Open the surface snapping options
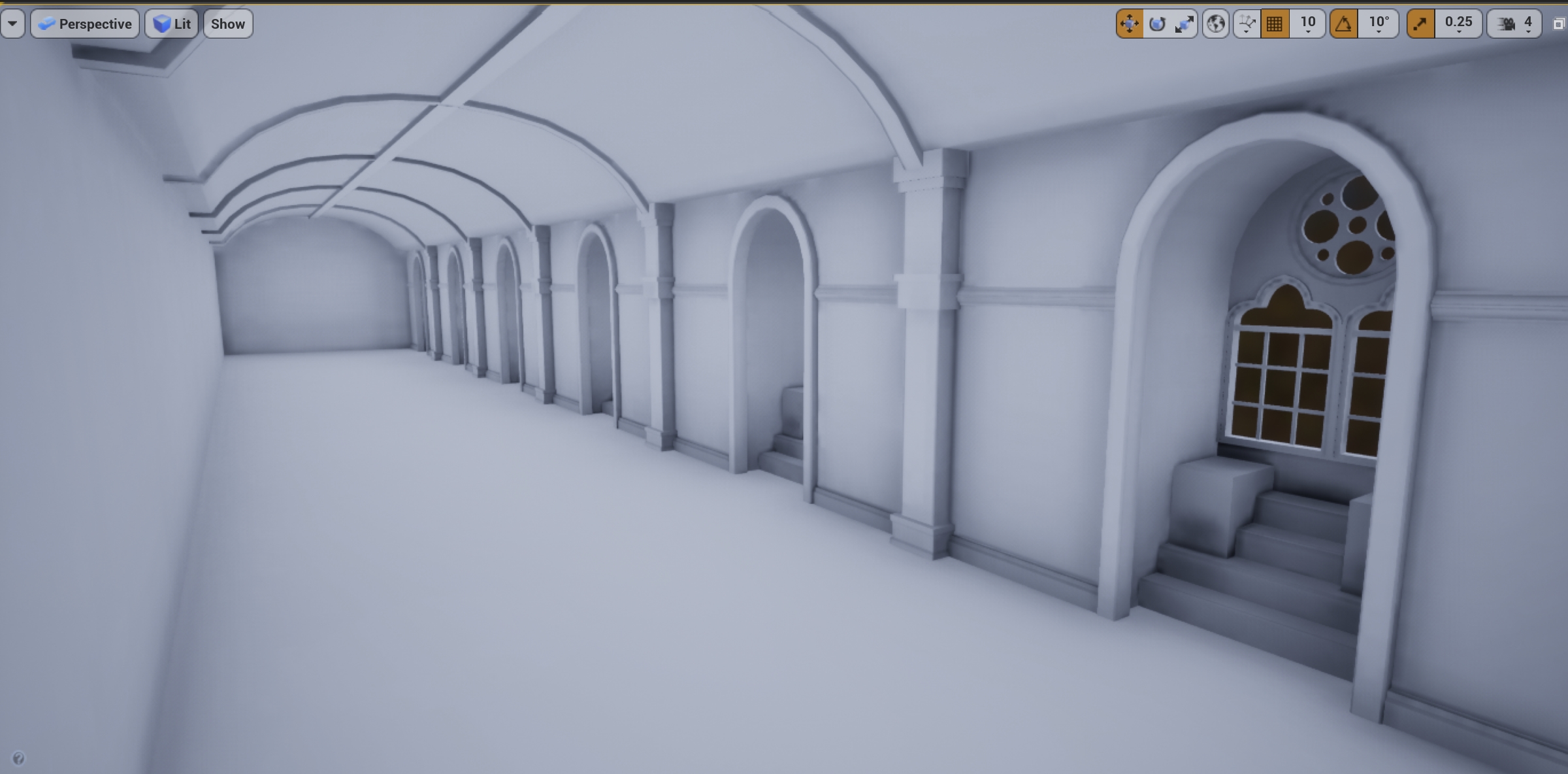 1247,24
